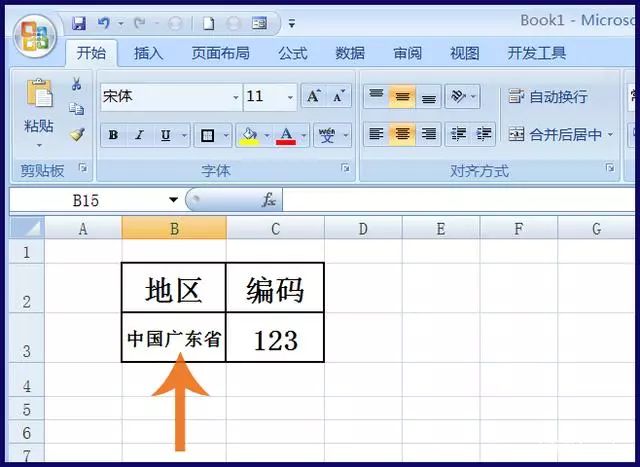
Task: Click the 粘贴 paste icon
Action: [39, 93]
